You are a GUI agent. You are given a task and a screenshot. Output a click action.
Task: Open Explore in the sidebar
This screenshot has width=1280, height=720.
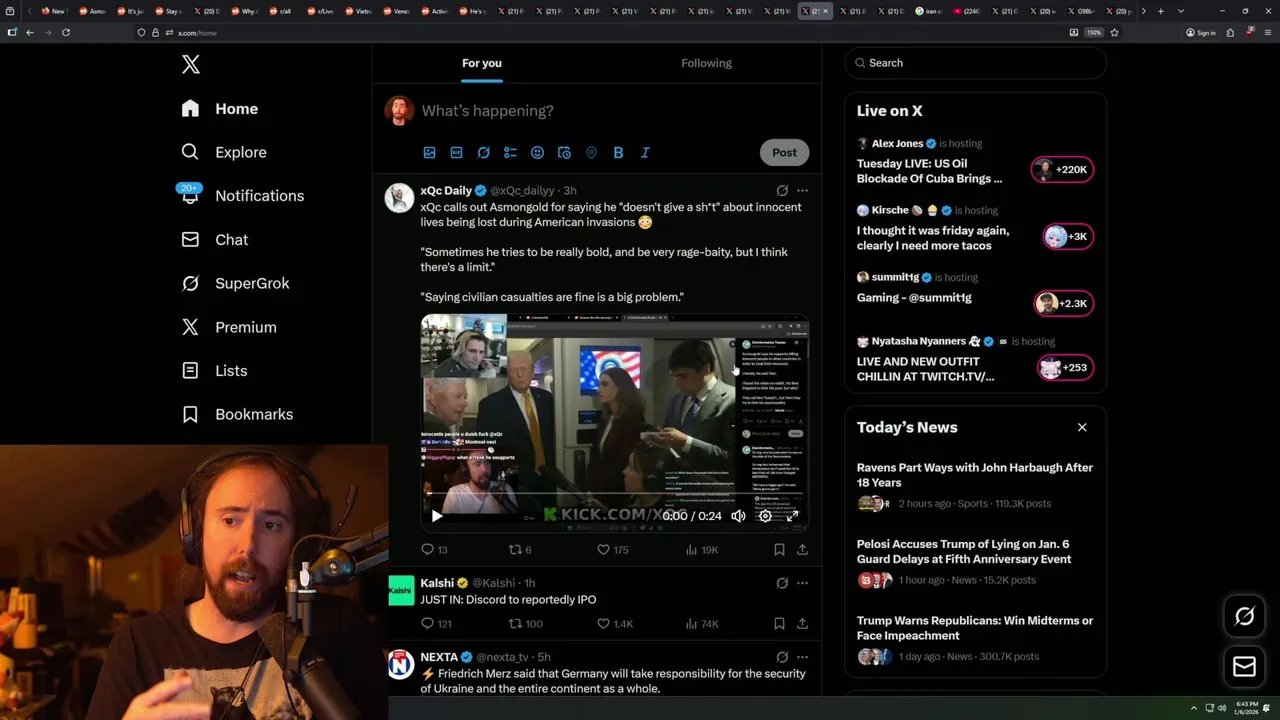point(224,152)
